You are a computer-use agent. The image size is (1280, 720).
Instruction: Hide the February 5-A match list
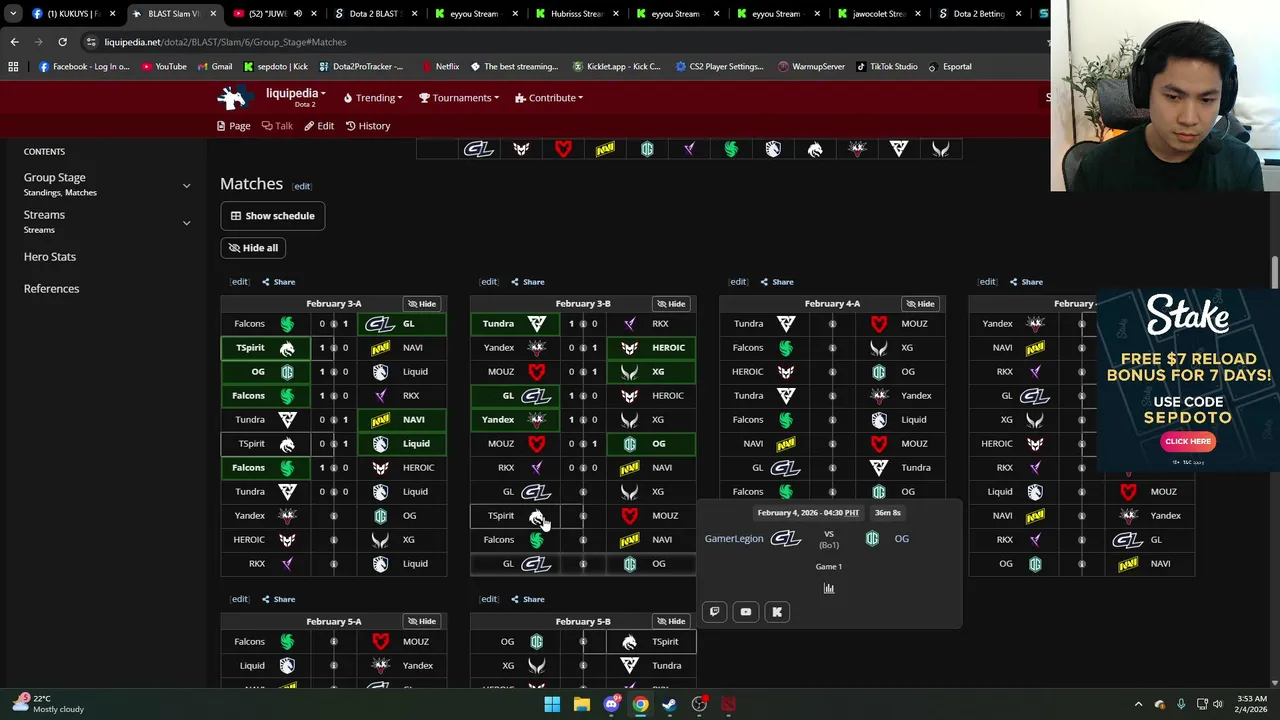(x=421, y=622)
